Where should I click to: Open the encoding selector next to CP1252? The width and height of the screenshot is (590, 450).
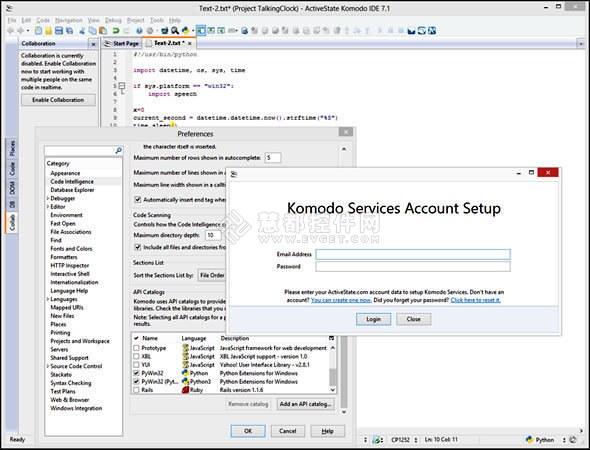pyautogui.click(x=416, y=439)
